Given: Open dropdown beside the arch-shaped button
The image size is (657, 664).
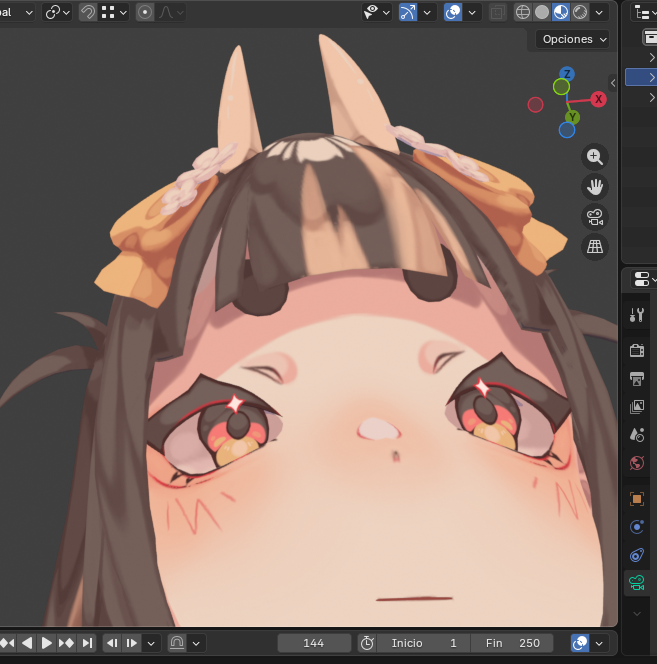Looking at the screenshot, I should point(196,643).
